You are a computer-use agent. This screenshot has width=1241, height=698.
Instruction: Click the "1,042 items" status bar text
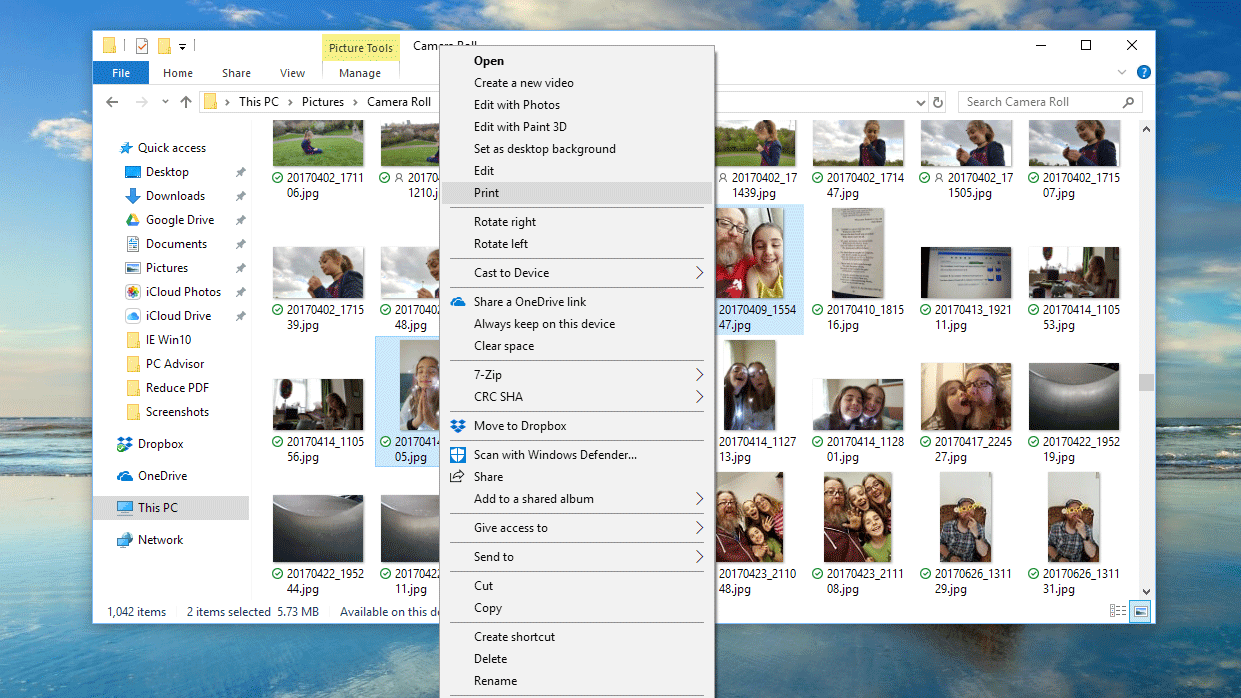[136, 612]
